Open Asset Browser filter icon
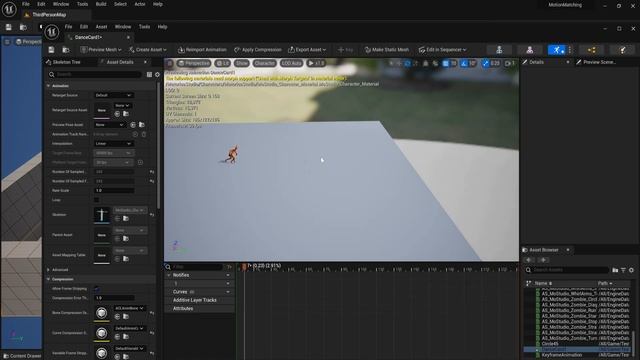The height and width of the screenshot is (360, 640). (x=623, y=270)
